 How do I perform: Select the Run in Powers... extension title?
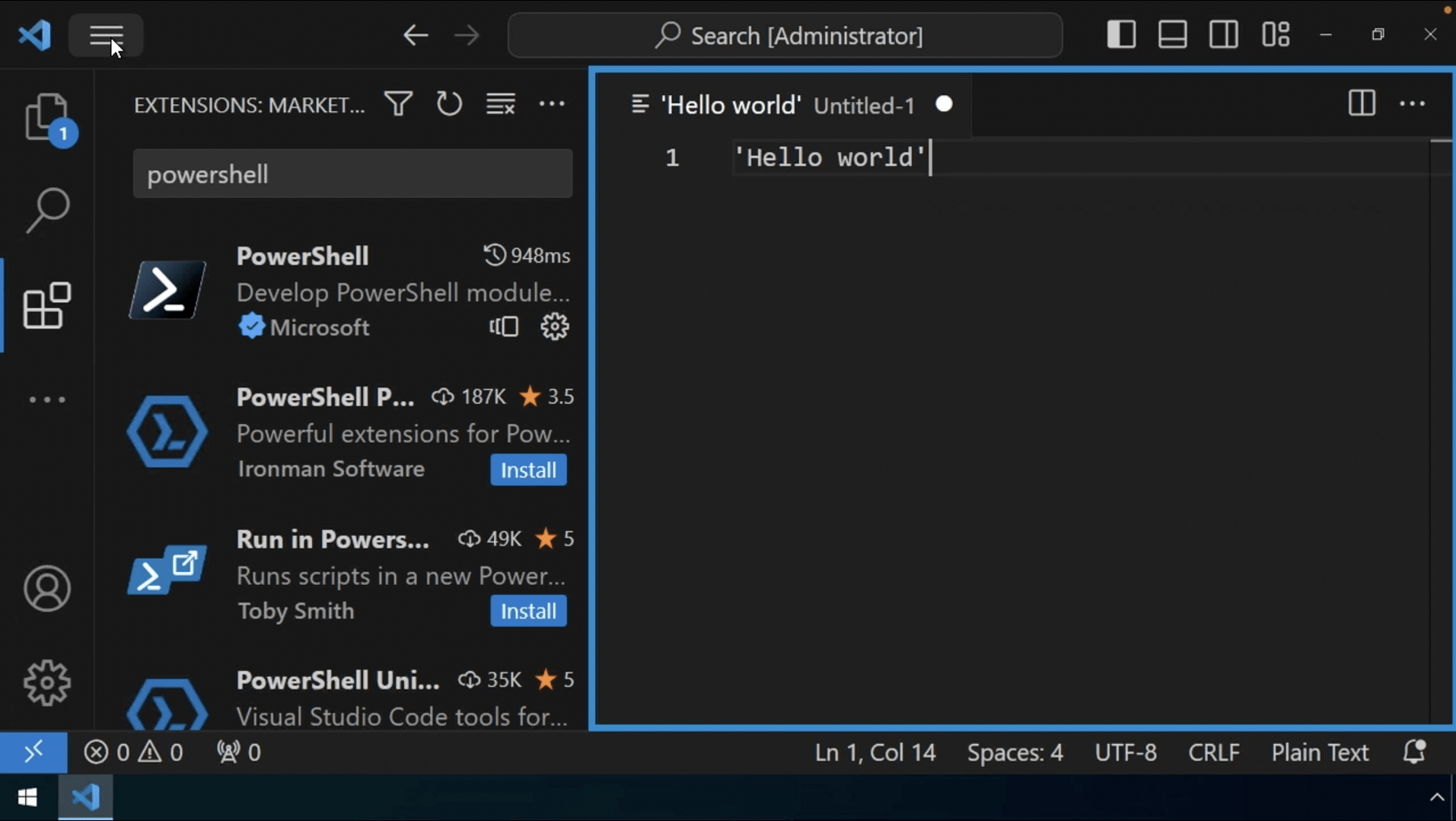333,539
